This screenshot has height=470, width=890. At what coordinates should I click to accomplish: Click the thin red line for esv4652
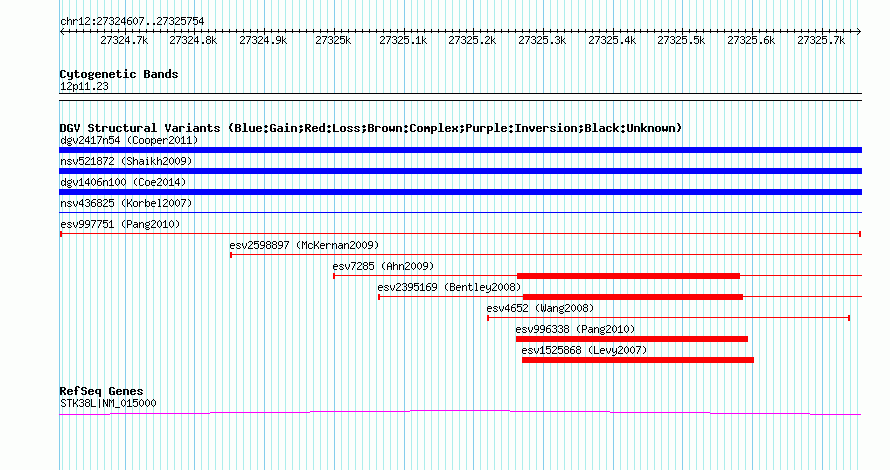coord(669,318)
